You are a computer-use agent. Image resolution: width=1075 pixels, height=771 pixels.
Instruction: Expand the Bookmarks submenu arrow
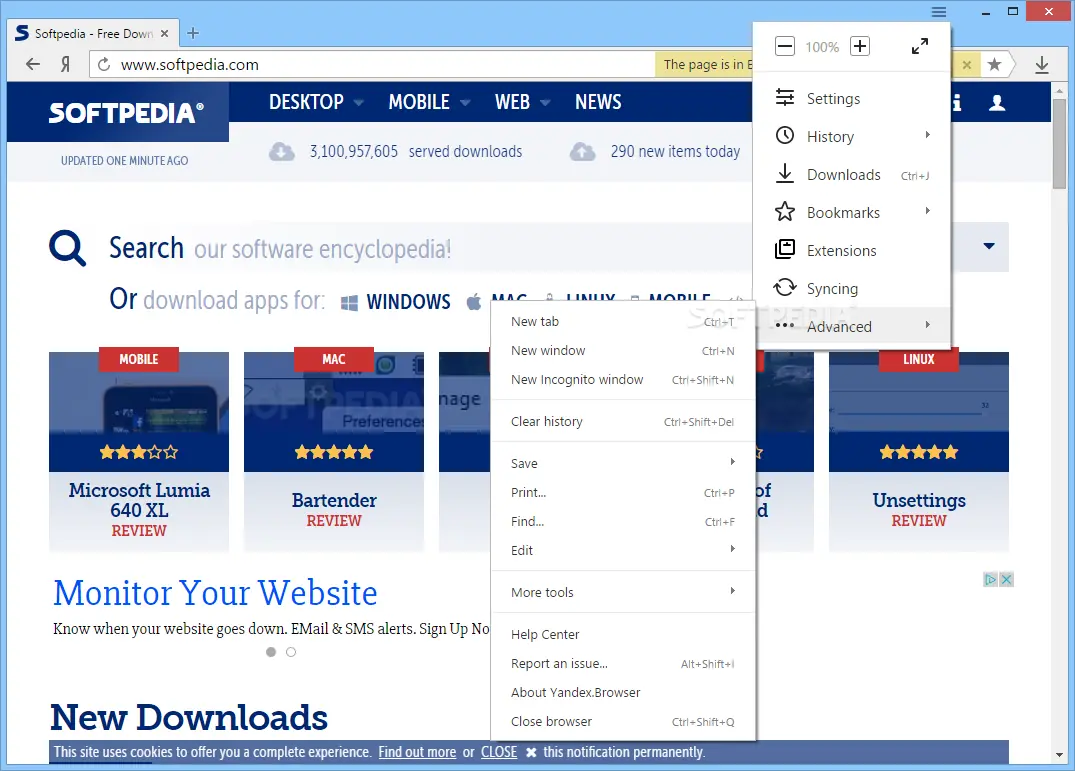click(x=928, y=211)
